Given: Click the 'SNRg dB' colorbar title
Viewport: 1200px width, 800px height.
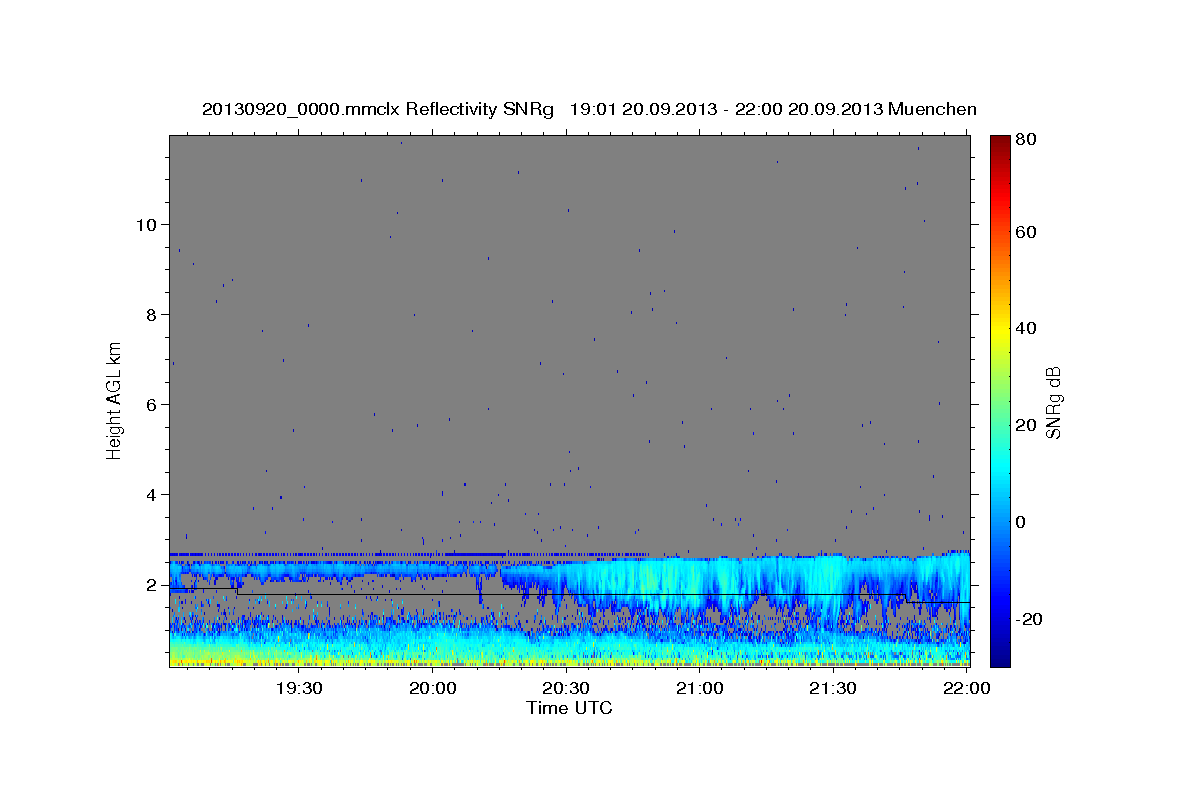Looking at the screenshot, I should tap(1054, 402).
